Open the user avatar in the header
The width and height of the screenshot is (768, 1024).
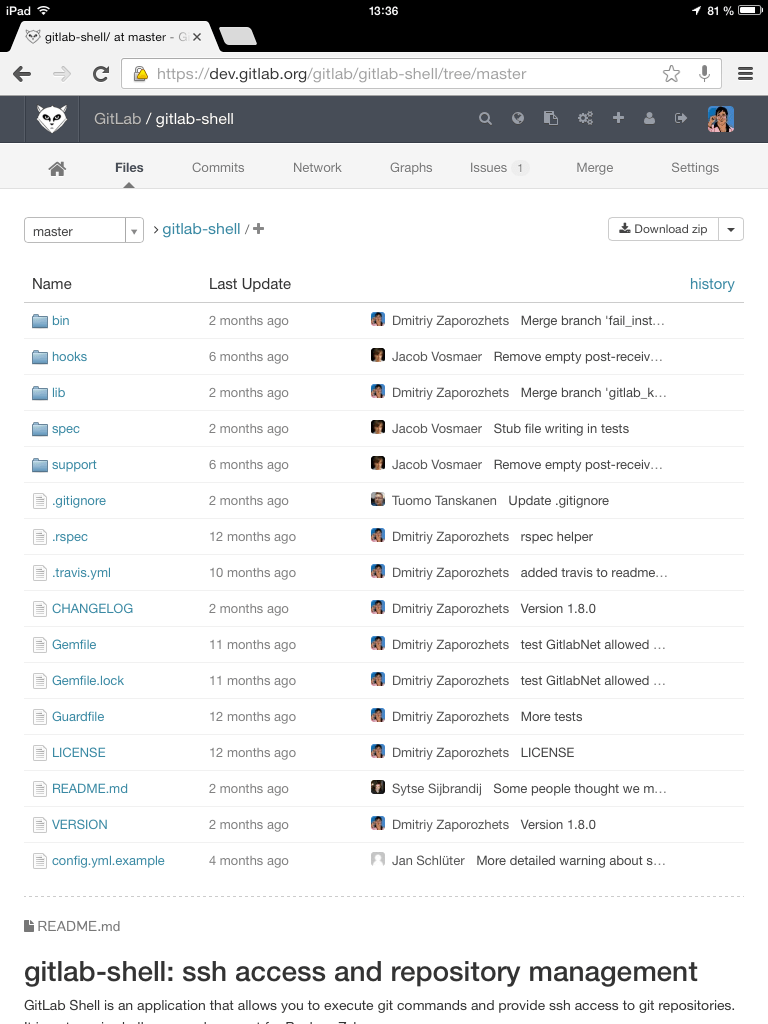pos(721,119)
